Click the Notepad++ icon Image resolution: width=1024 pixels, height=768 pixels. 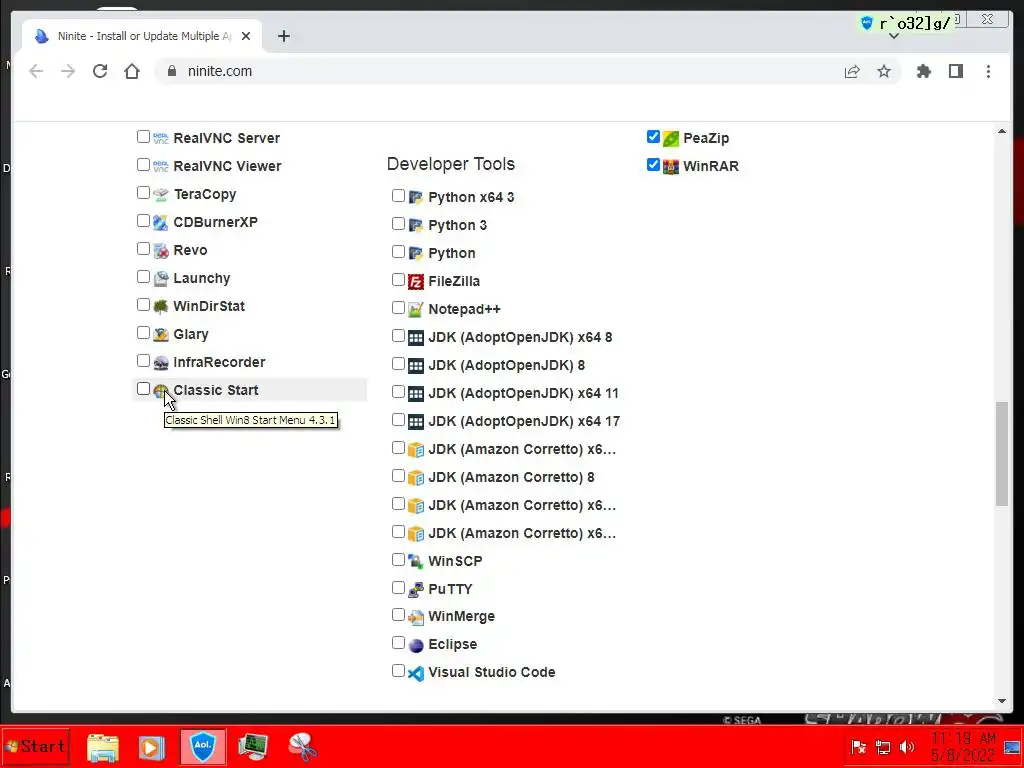pos(416,310)
